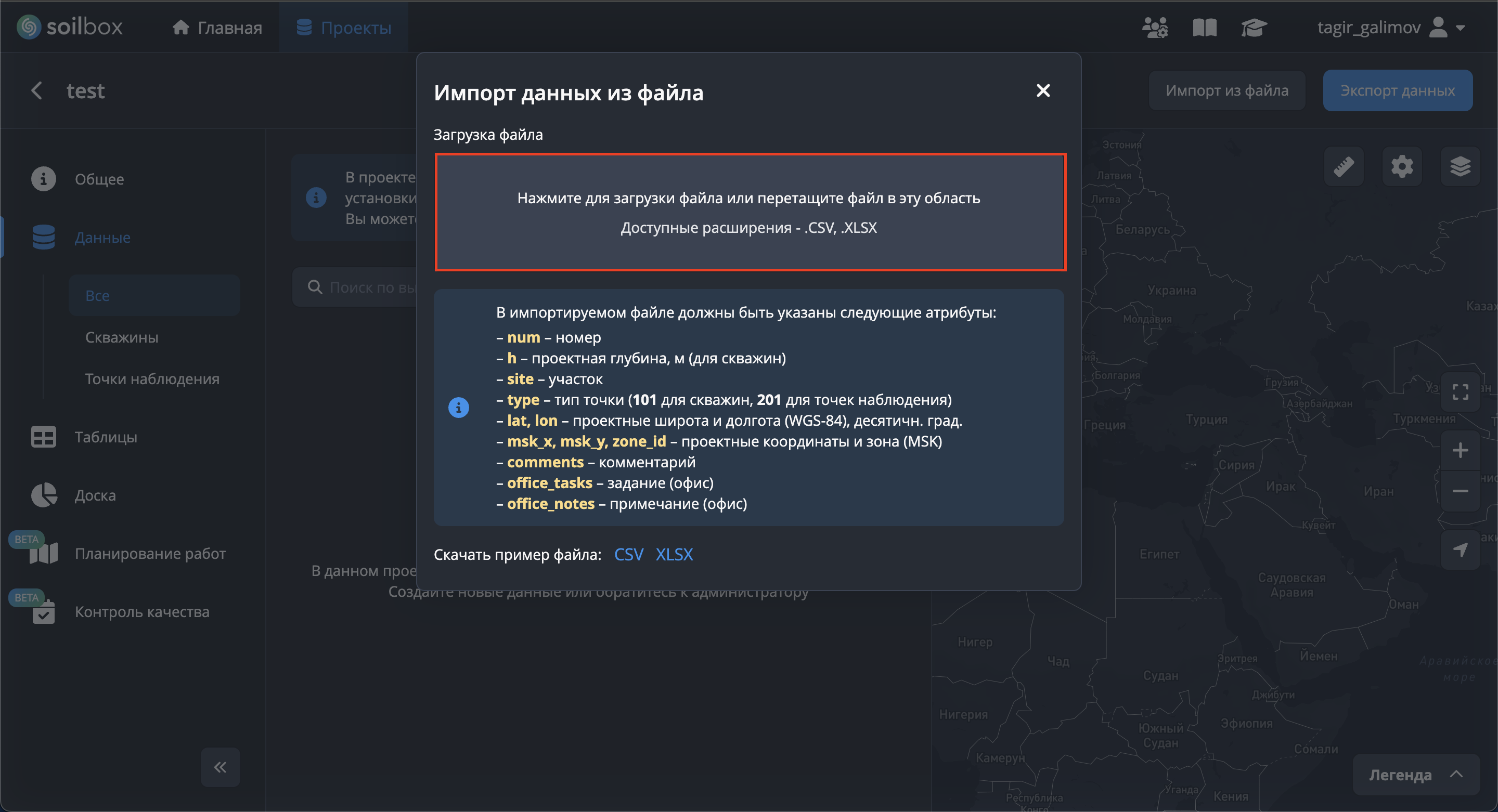Open the documentation book icon

pos(1204,28)
